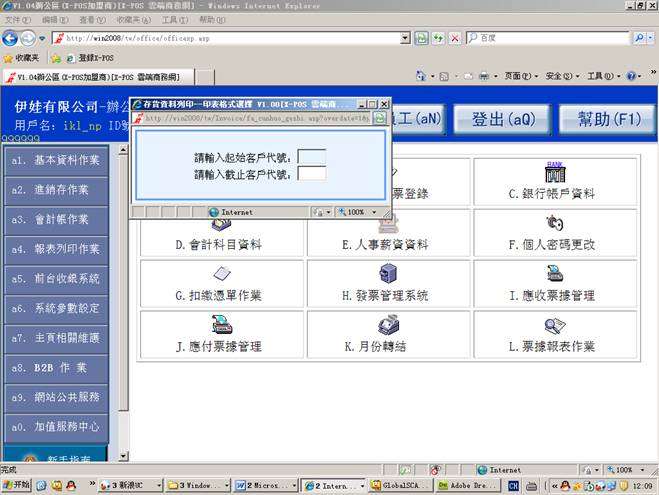Click the I. 應收票據管理 icon
Image resolution: width=659 pixels, height=495 pixels.
click(555, 274)
